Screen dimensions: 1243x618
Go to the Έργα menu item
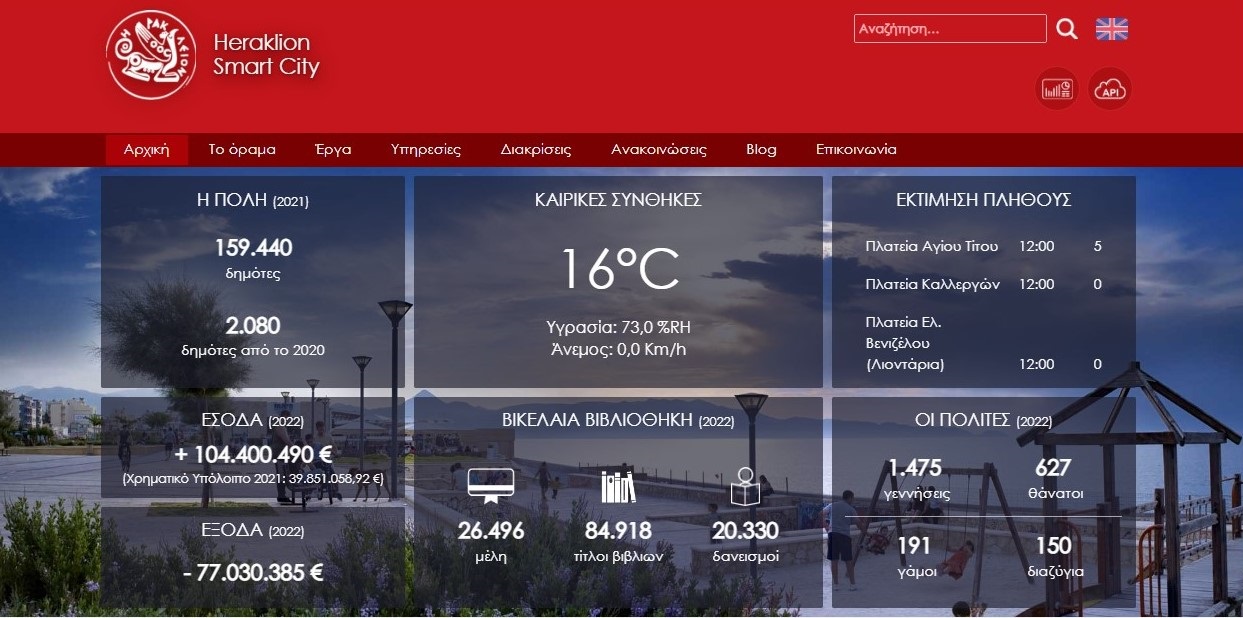coord(333,150)
